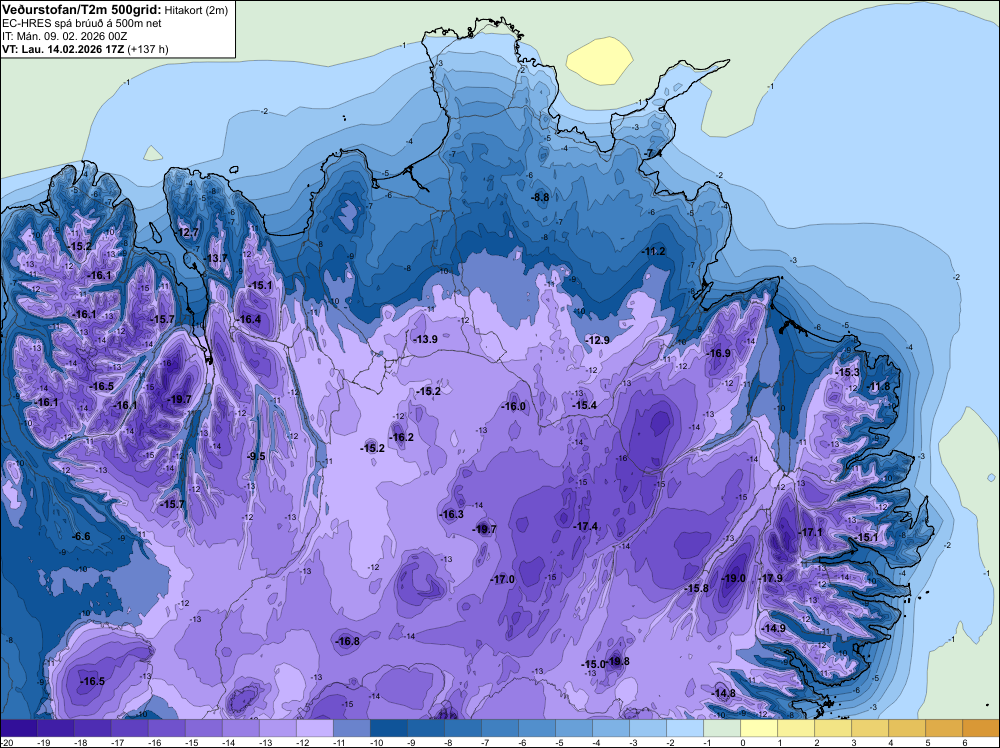Image resolution: width=1000 pixels, height=748 pixels.
Task: Click the "Hitakort (2m)" subtitle text
Action: (196, 10)
